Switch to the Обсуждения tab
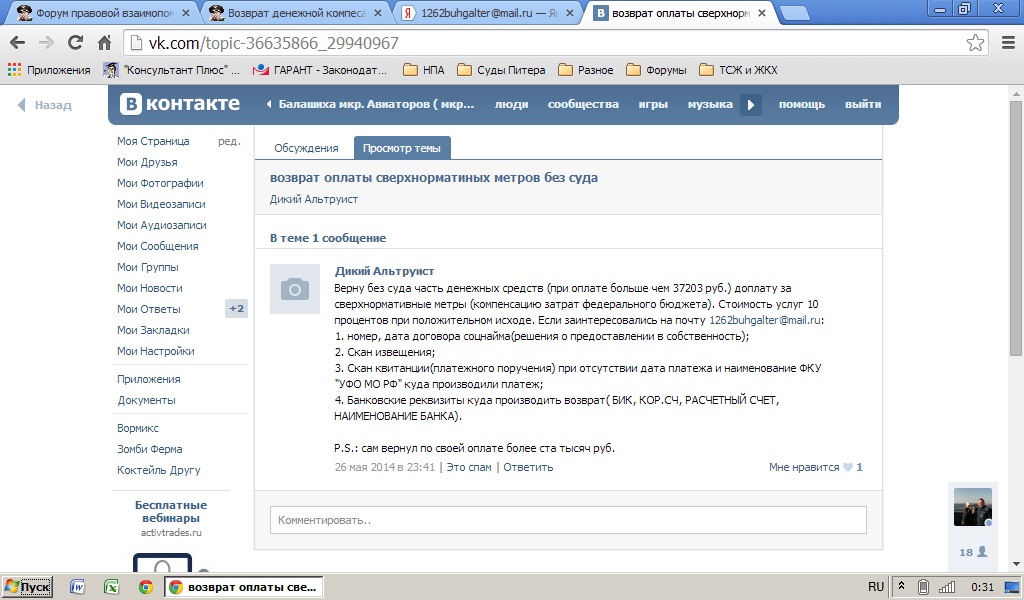1024x600 pixels. (x=306, y=148)
